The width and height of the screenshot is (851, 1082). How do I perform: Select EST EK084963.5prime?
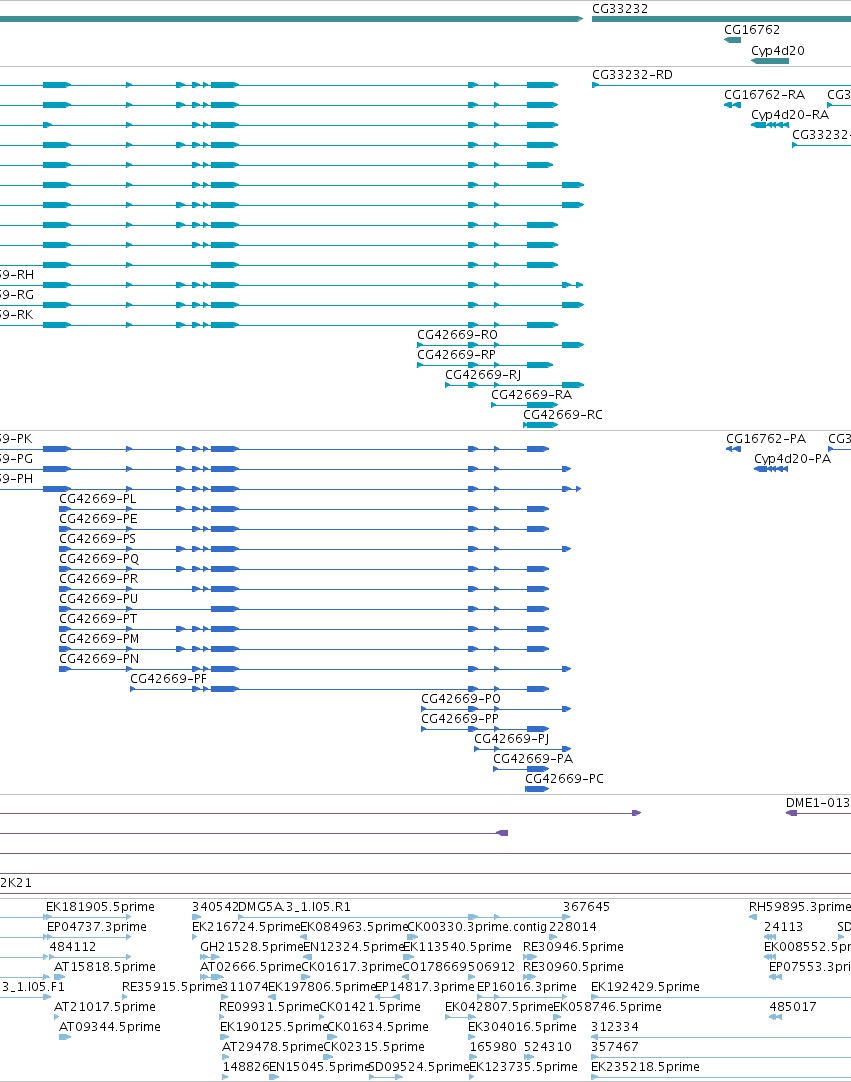pyautogui.click(x=354, y=927)
